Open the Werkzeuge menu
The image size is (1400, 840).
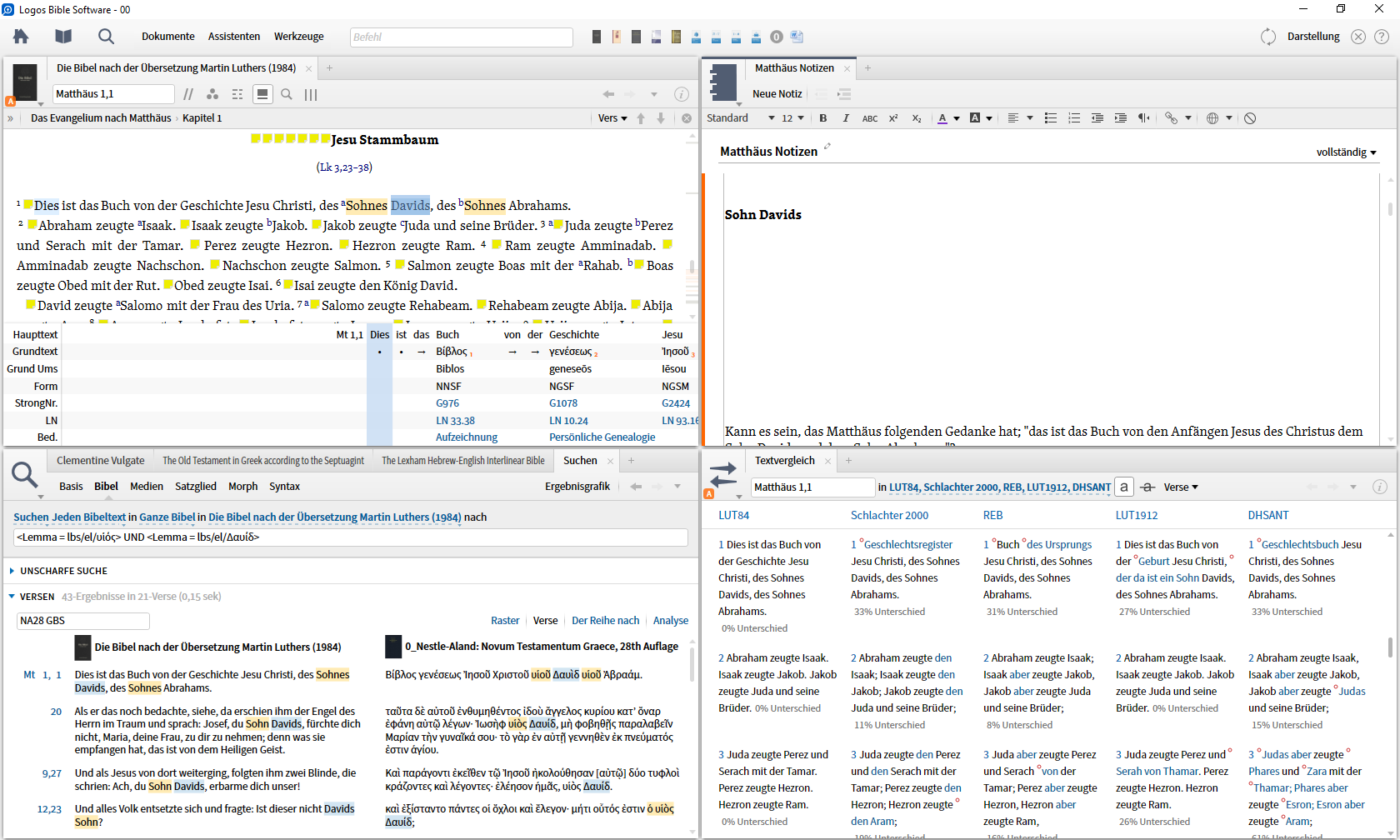[299, 37]
